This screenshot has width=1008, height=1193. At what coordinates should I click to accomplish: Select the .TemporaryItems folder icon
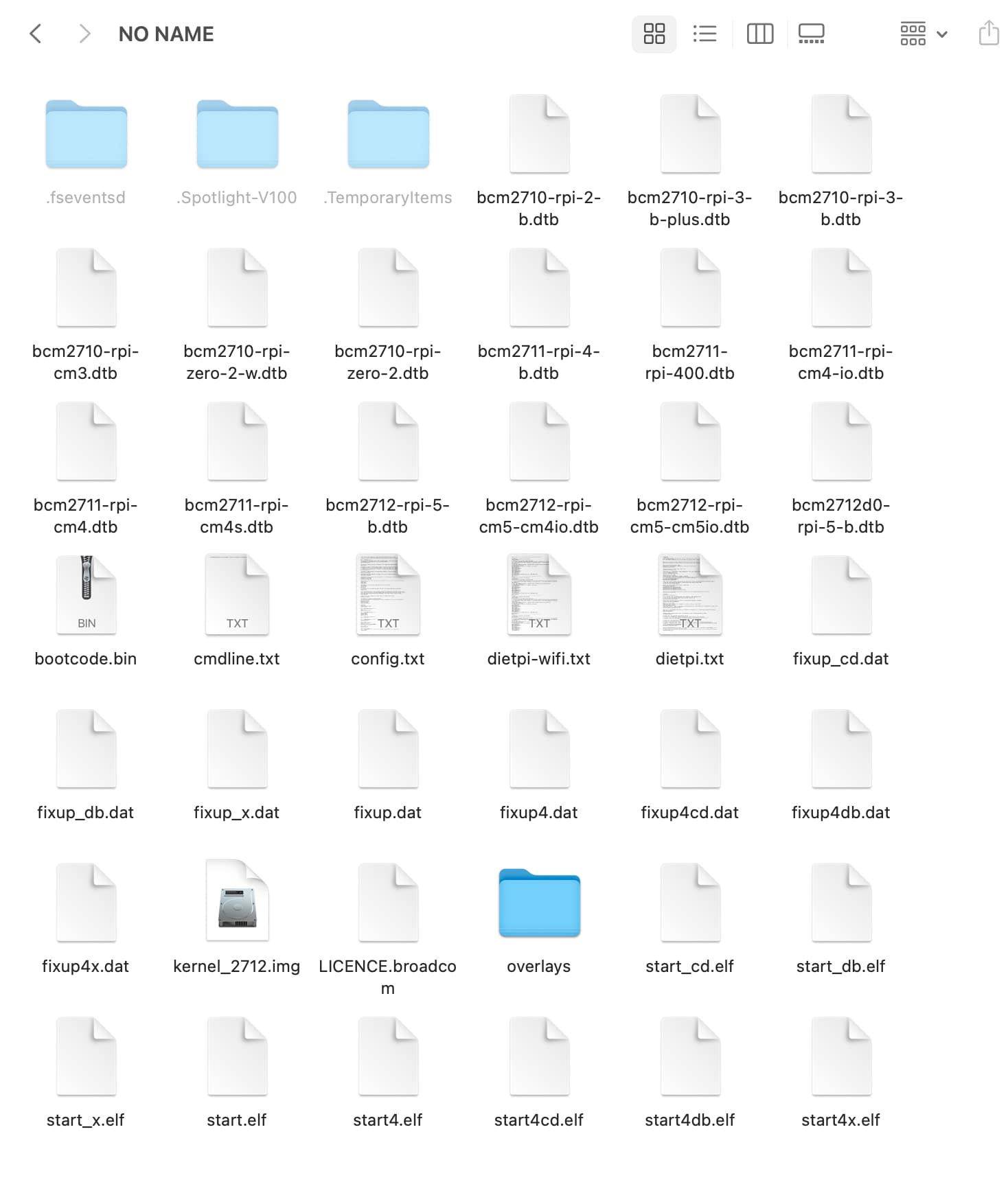[x=389, y=135]
